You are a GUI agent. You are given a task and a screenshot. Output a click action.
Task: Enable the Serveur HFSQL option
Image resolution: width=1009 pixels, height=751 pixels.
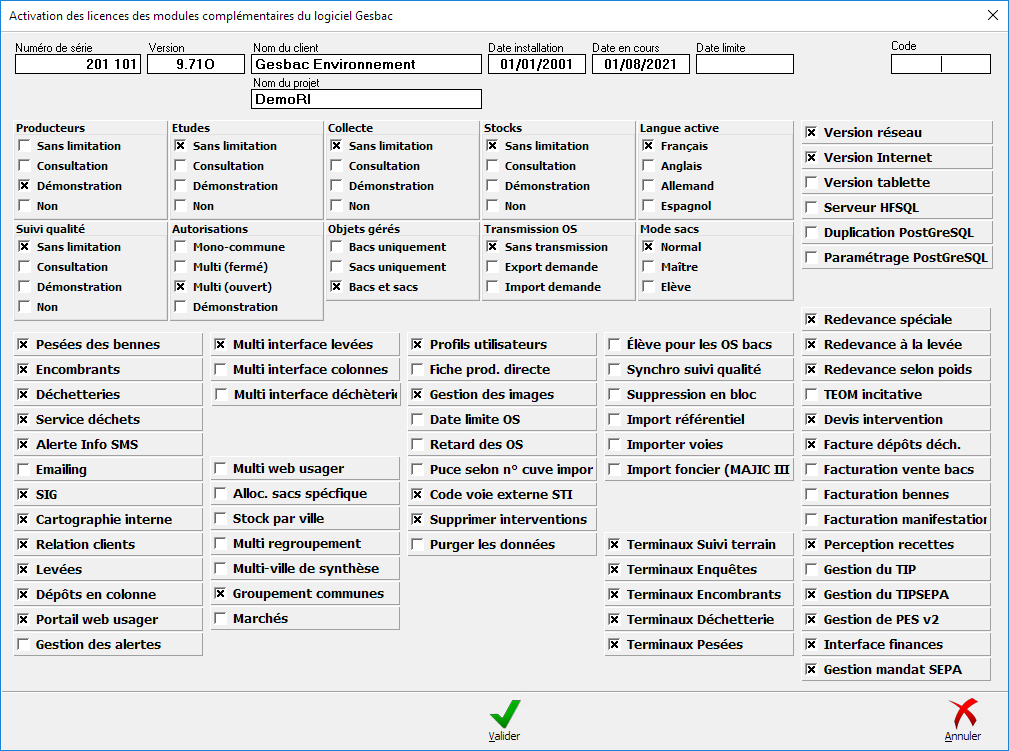click(811, 208)
